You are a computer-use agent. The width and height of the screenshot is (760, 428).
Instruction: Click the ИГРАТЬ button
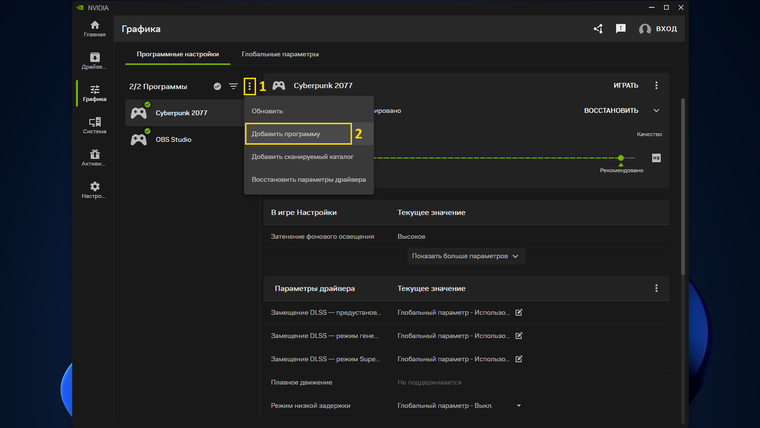click(626, 85)
